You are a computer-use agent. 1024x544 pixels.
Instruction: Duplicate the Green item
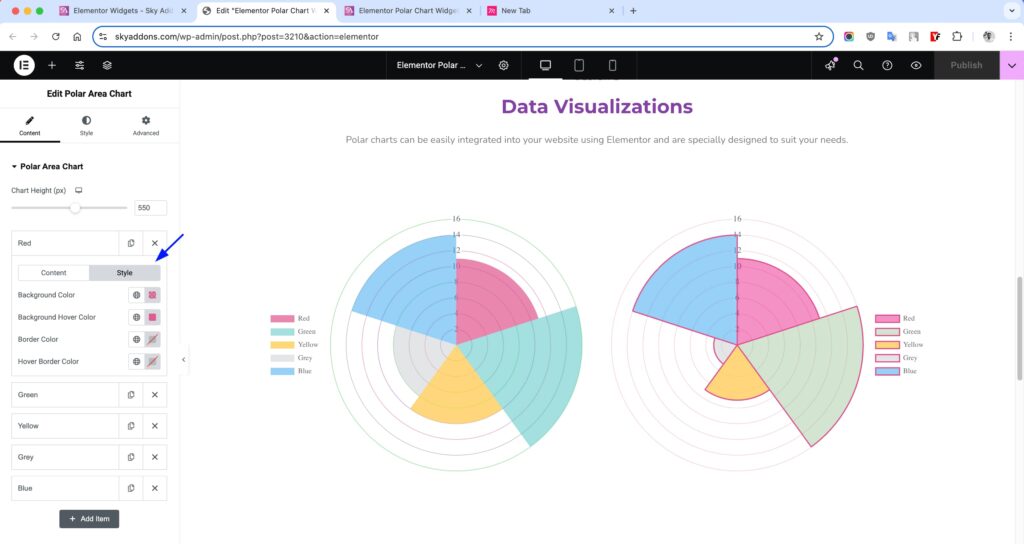point(131,394)
